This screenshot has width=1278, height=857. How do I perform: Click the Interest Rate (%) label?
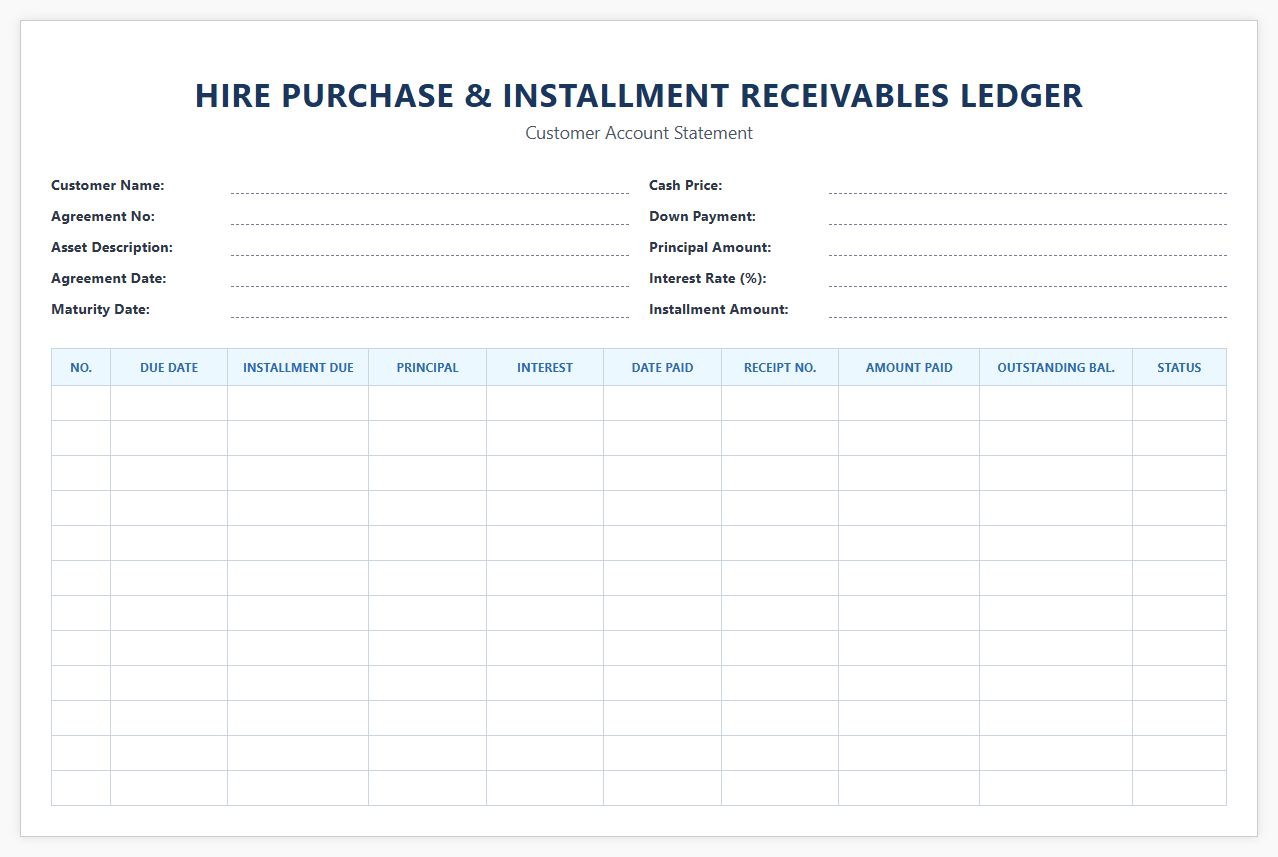pyautogui.click(x=708, y=278)
